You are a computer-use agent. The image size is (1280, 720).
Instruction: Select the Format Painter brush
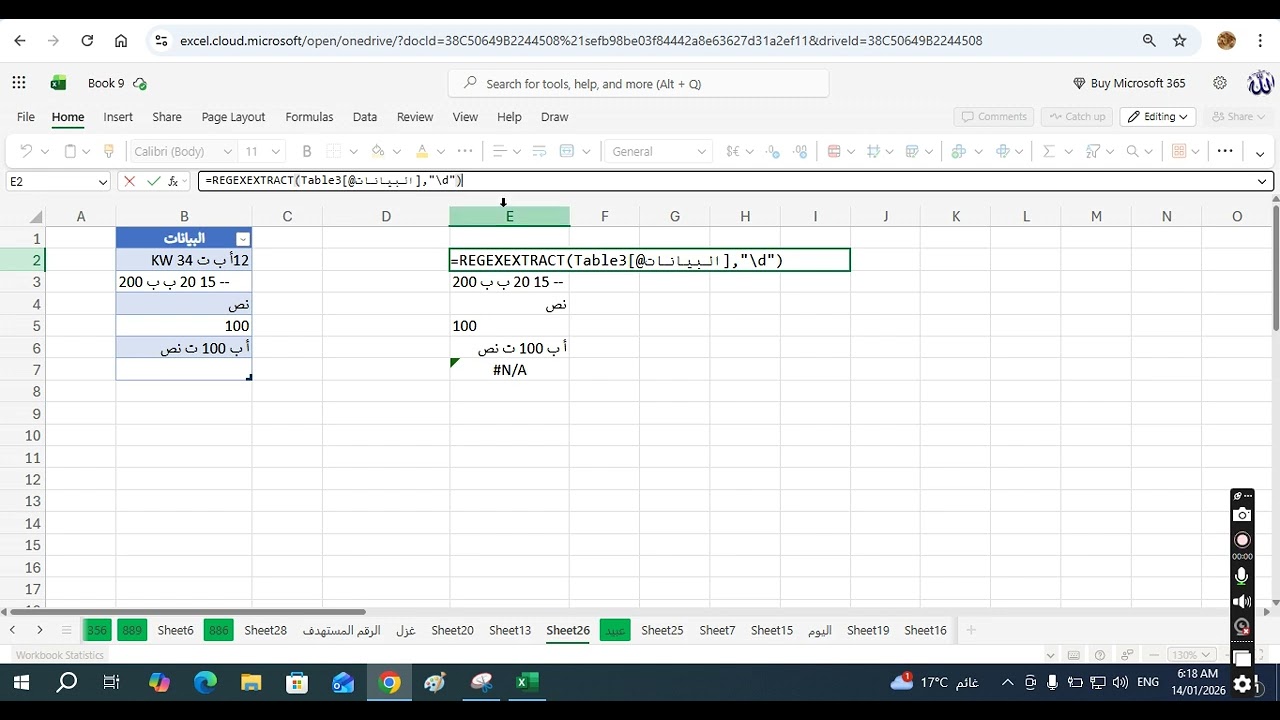point(109,151)
